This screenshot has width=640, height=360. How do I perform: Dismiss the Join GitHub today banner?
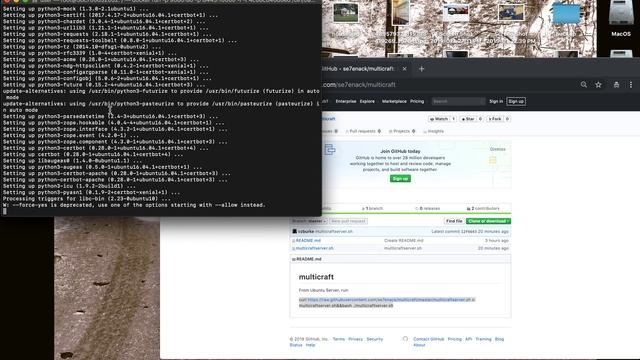(497, 149)
